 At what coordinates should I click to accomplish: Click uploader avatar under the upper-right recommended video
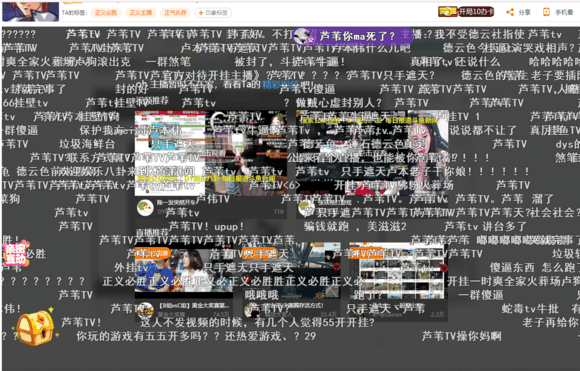coord(306,208)
